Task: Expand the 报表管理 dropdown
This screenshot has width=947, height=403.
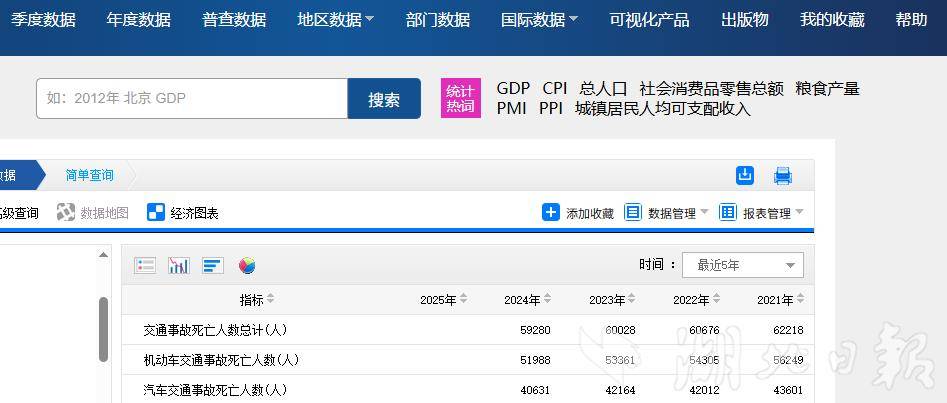Action: click(761, 212)
